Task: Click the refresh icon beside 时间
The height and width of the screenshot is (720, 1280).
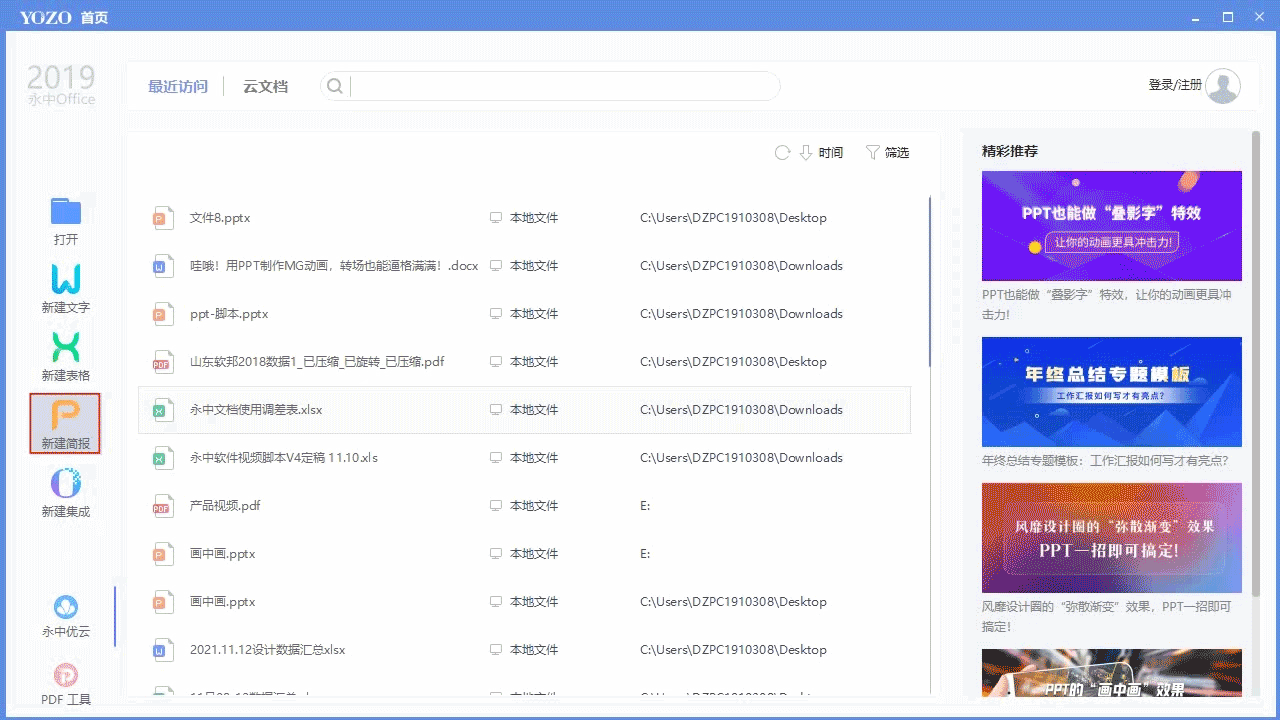Action: pyautogui.click(x=782, y=153)
